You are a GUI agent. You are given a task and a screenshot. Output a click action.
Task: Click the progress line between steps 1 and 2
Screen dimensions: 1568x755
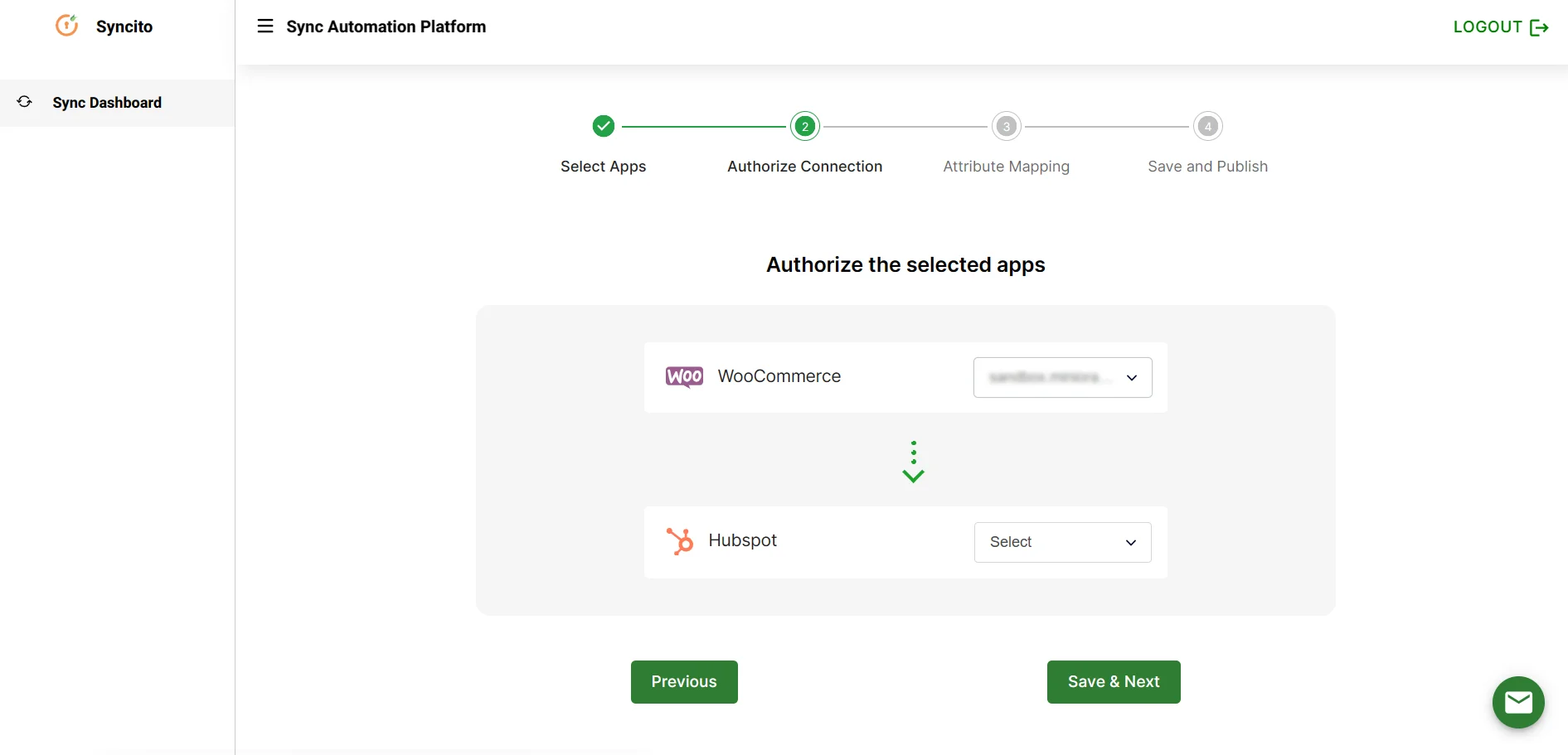point(704,126)
